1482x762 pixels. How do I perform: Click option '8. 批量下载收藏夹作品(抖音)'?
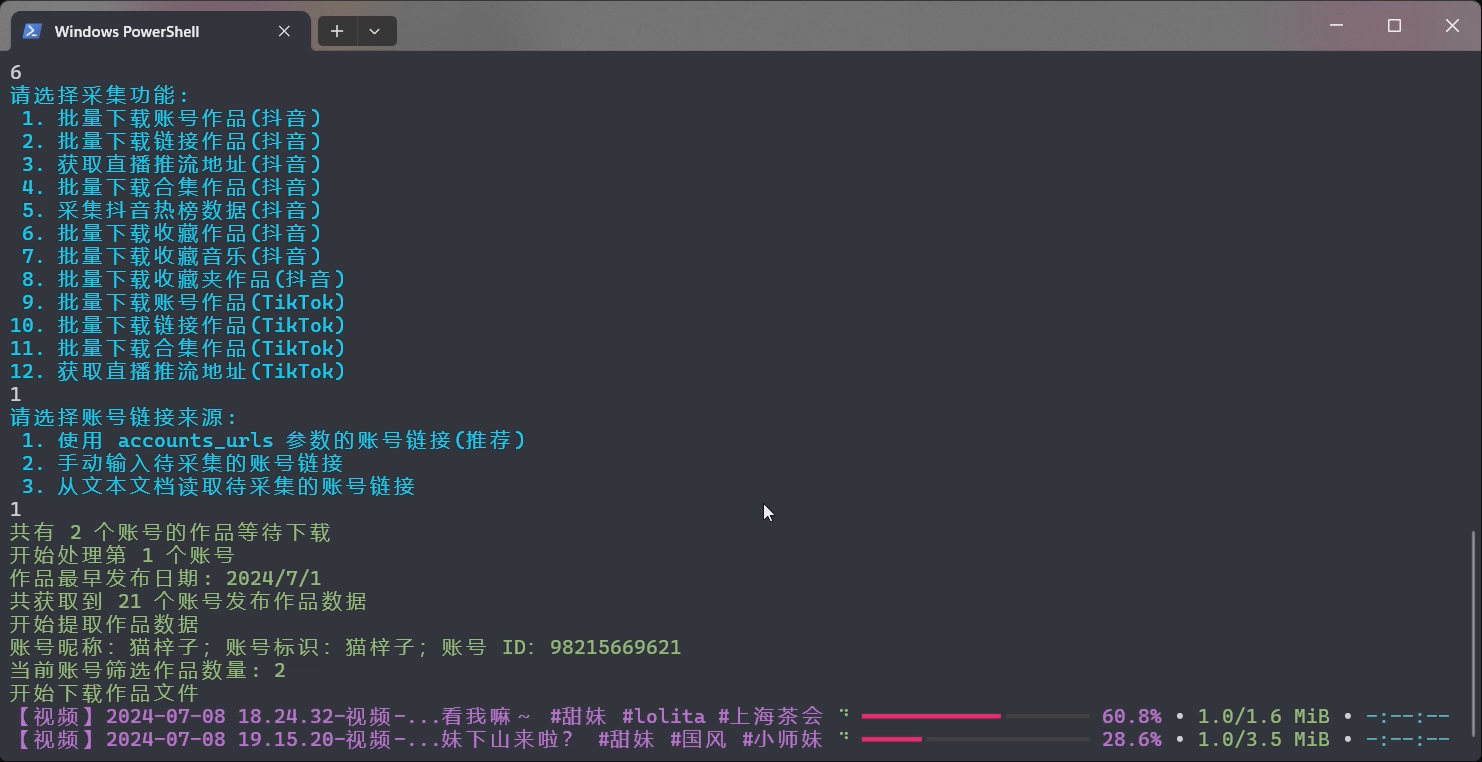pyautogui.click(x=184, y=279)
